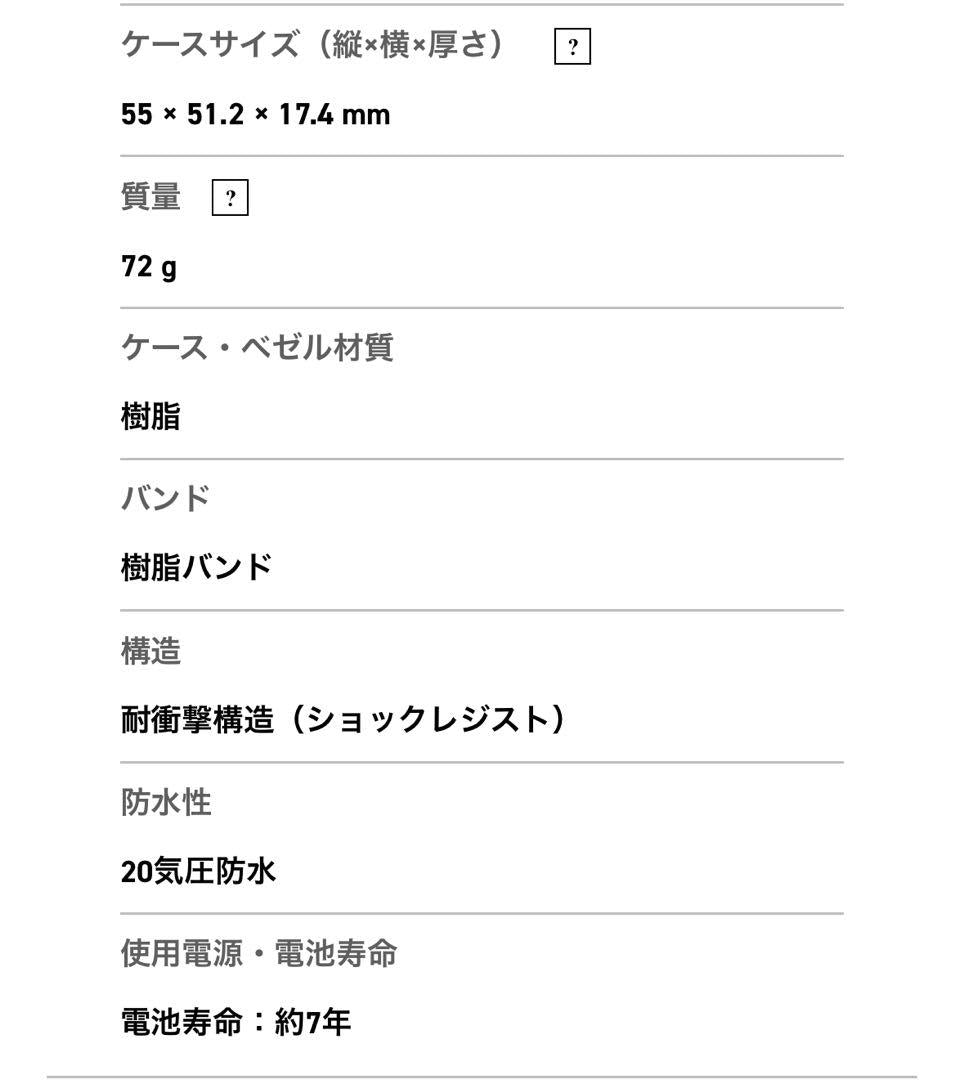
Task: Click the 使用電源・電池寿命 heading
Action: point(259,953)
